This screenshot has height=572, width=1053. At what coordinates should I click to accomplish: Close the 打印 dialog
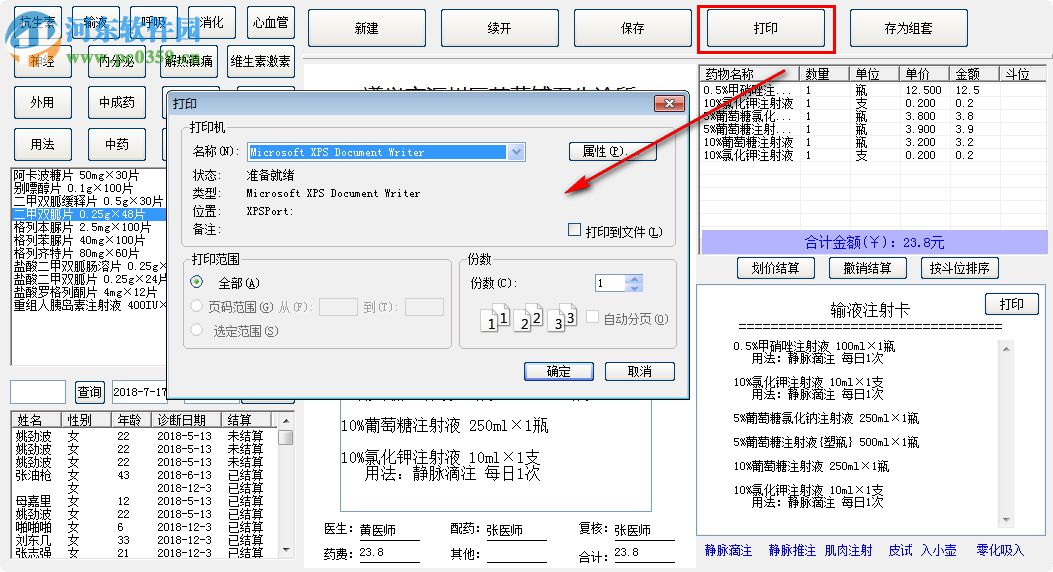coord(669,103)
